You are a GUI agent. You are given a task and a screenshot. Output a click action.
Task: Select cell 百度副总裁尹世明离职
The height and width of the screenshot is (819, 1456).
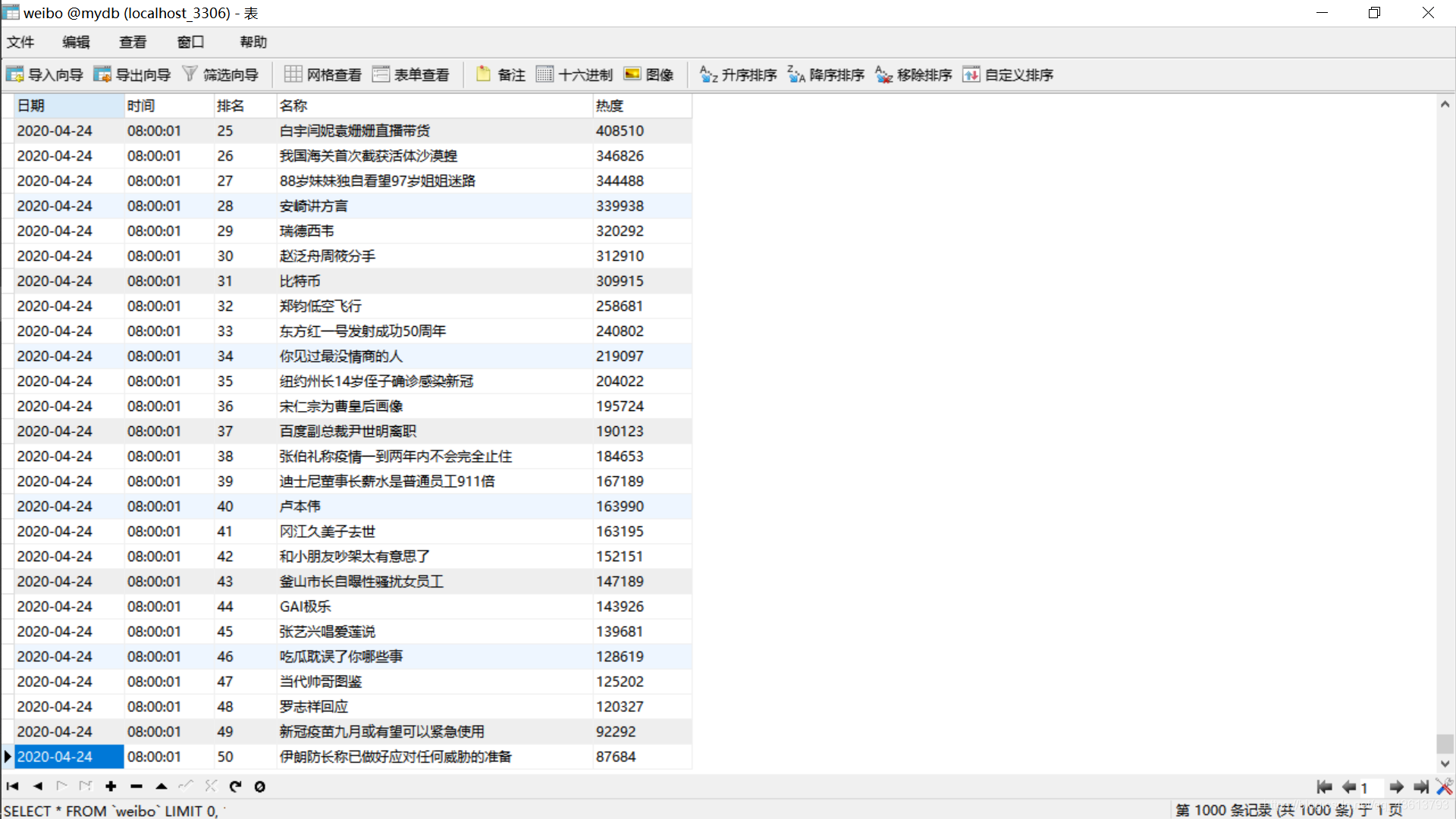point(435,431)
